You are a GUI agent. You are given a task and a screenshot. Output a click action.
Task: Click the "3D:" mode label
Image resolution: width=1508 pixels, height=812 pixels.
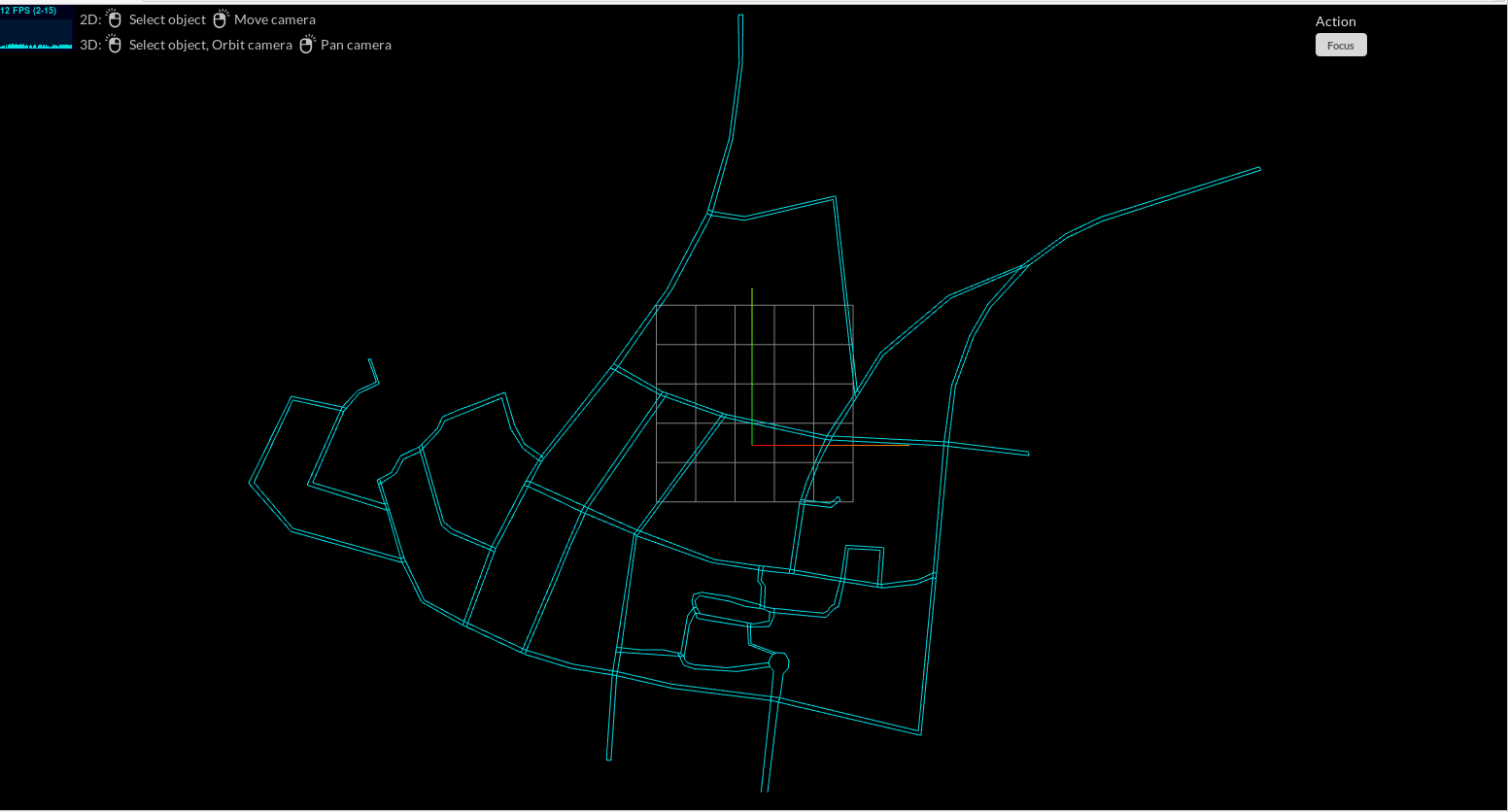tap(90, 45)
